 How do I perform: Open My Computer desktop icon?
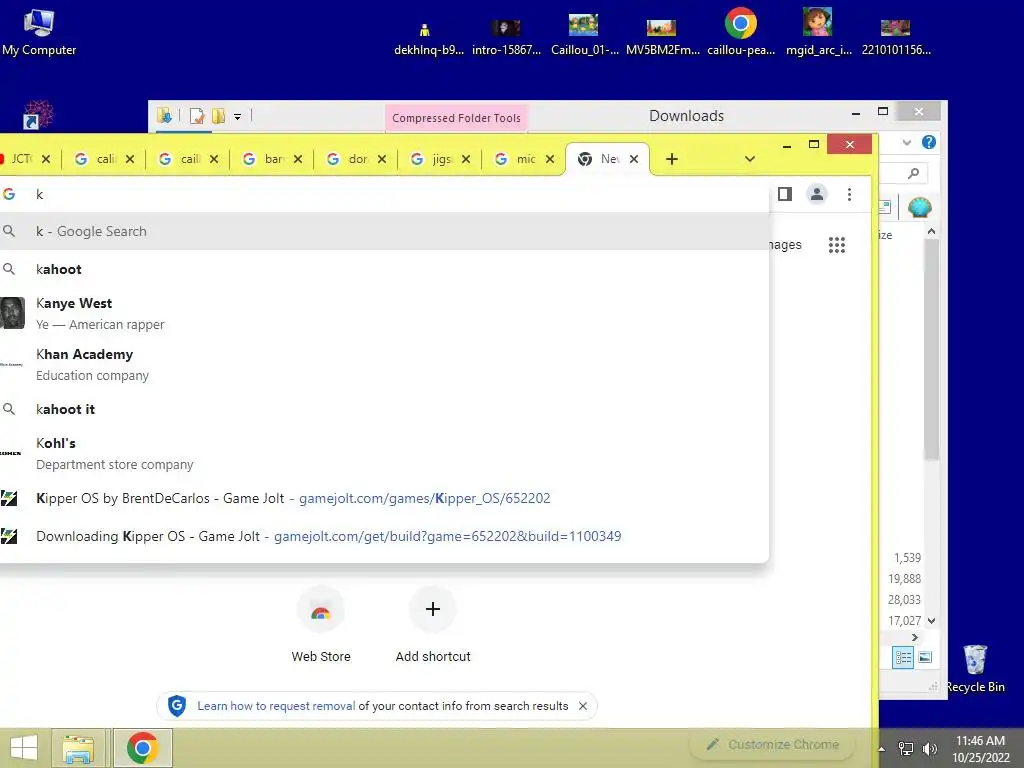pos(39,33)
